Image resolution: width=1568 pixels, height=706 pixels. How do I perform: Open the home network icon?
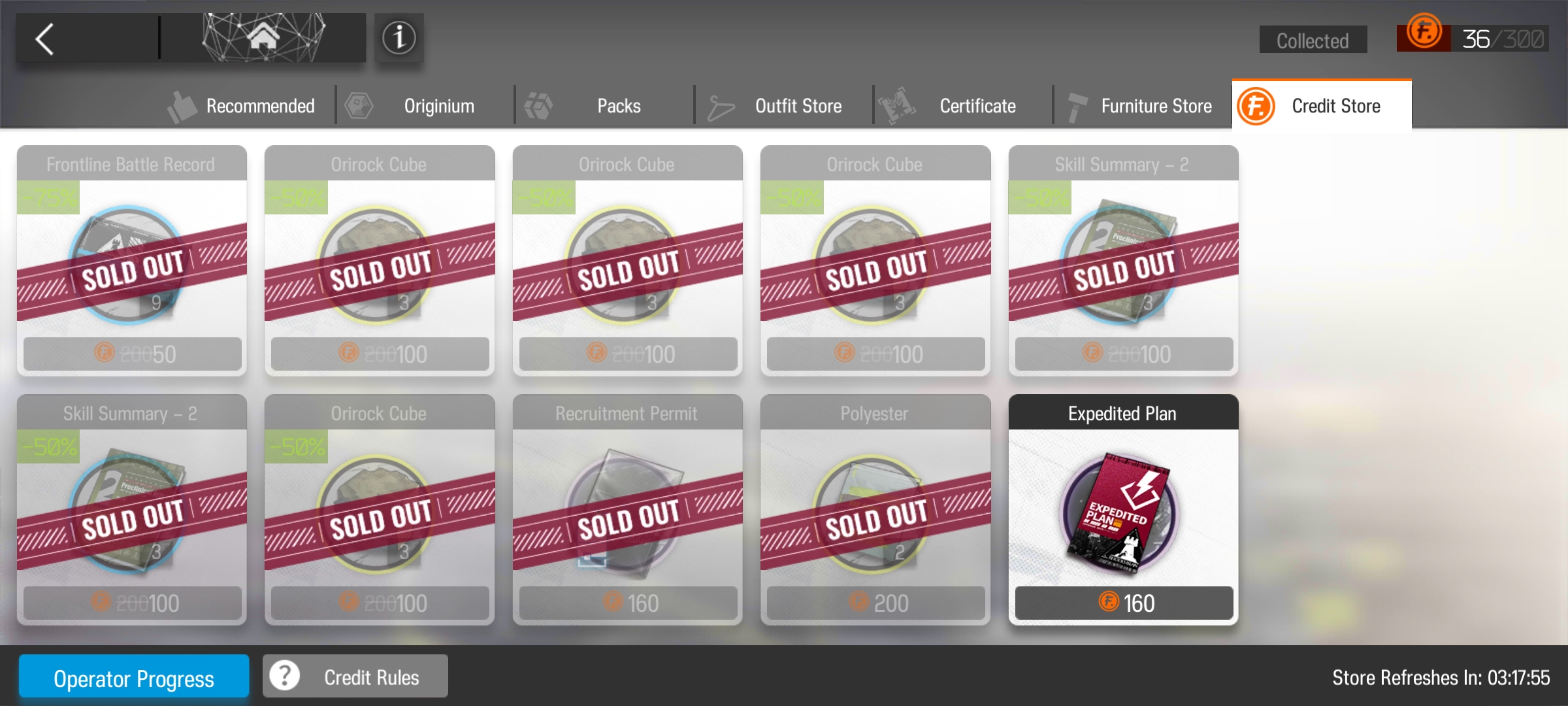click(263, 37)
